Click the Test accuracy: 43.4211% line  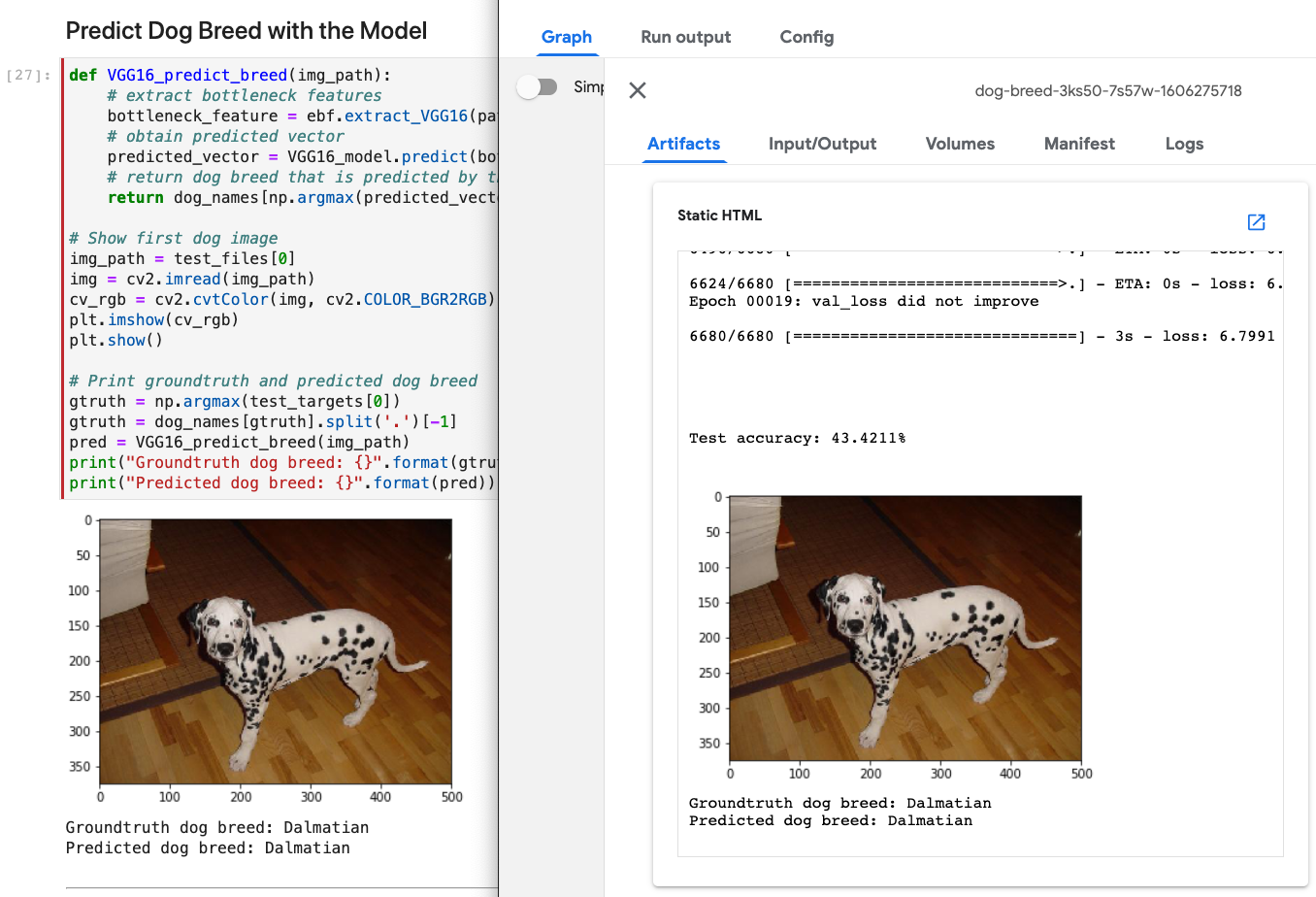pyautogui.click(x=797, y=439)
